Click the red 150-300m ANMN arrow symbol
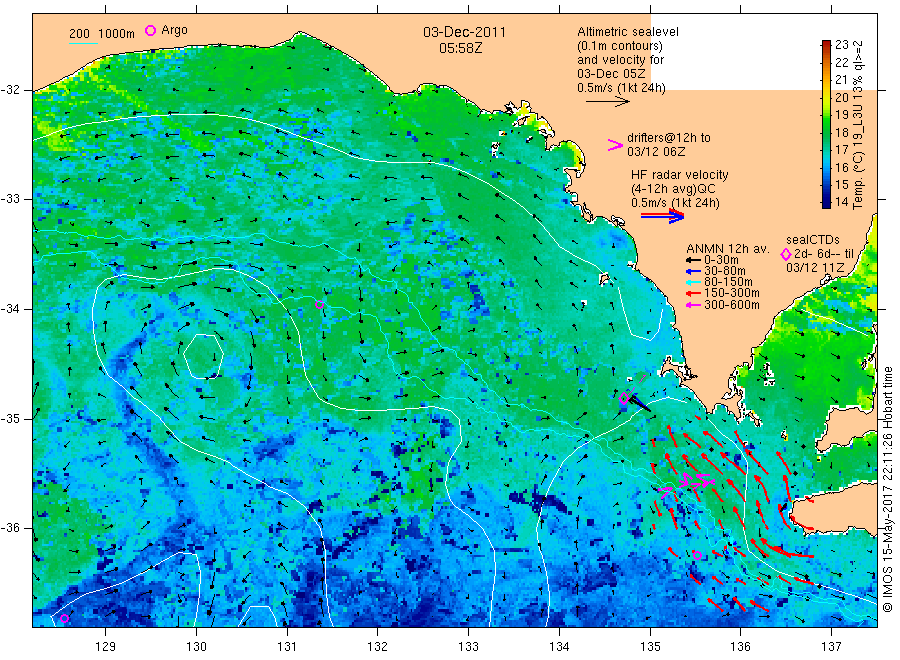 click(x=693, y=293)
